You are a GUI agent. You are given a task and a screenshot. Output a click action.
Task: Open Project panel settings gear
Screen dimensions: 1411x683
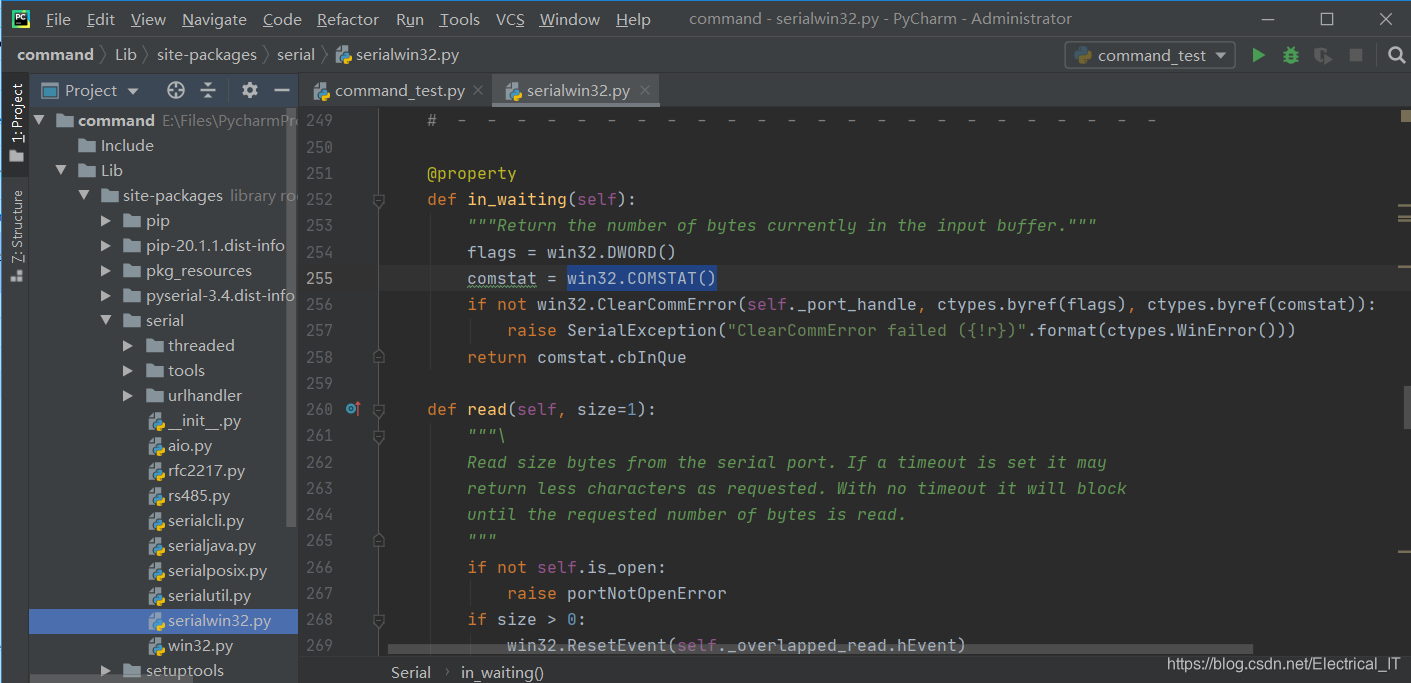pyautogui.click(x=250, y=91)
